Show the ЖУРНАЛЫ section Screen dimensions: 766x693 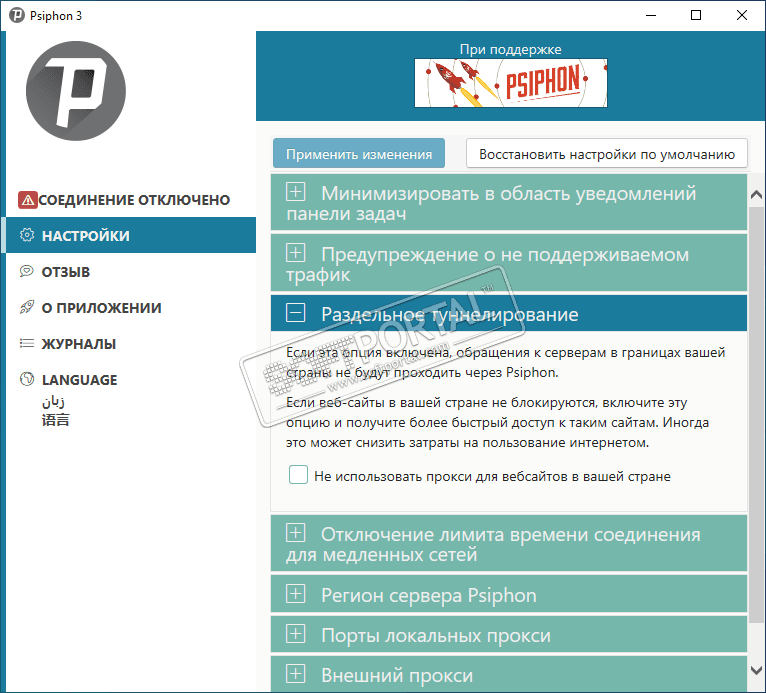(x=131, y=344)
